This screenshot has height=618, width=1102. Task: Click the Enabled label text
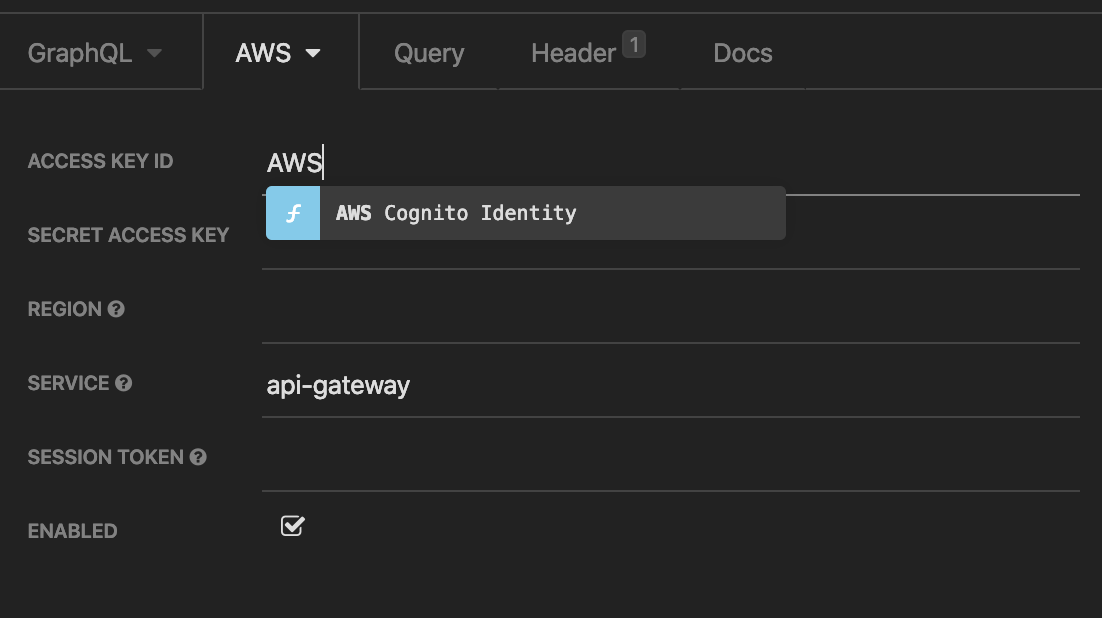pos(72,531)
